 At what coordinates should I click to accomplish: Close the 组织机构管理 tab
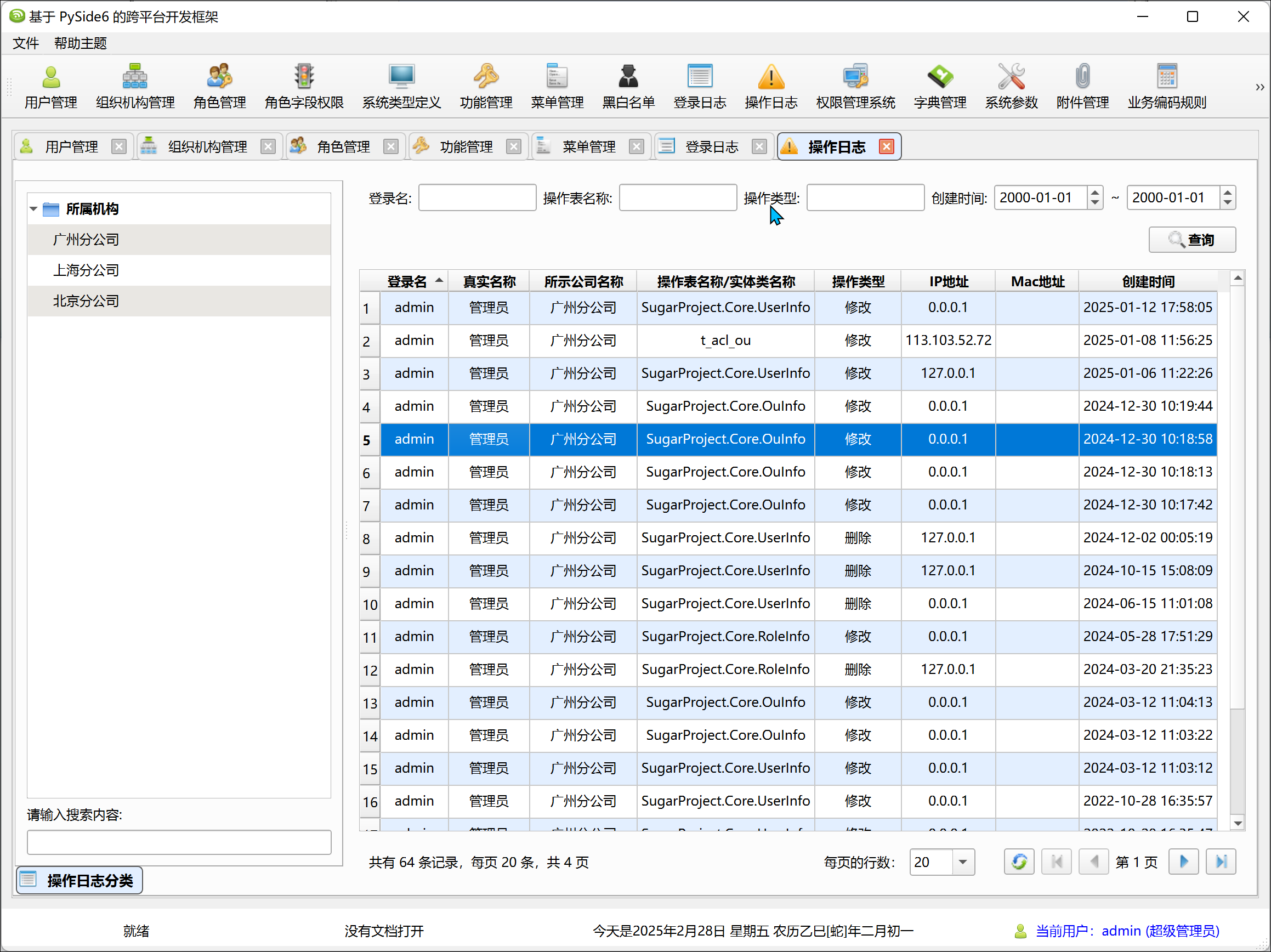(268, 146)
